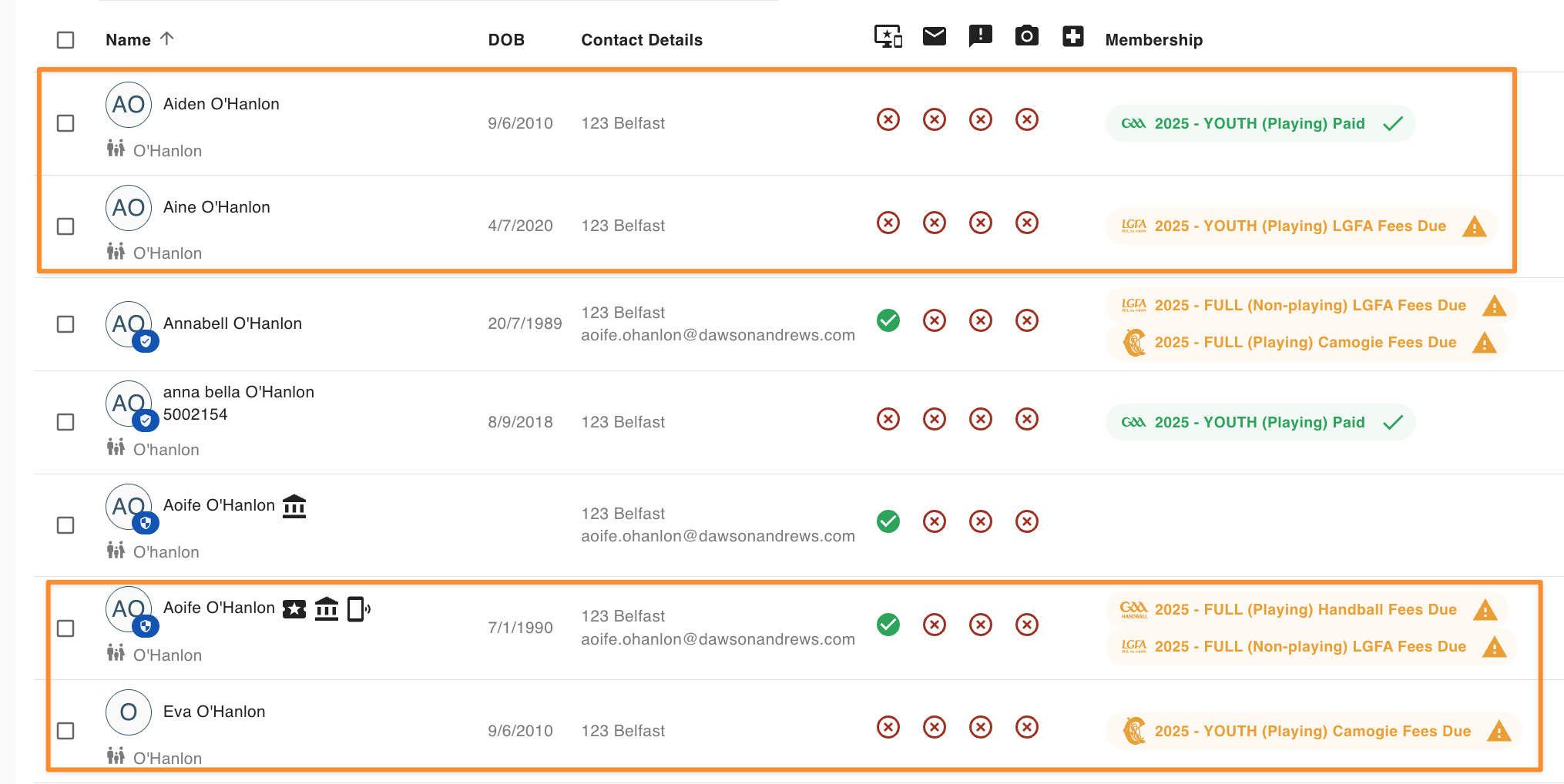Click the date of birth 20/7/1989
Image resolution: width=1564 pixels, height=784 pixels.
(525, 323)
